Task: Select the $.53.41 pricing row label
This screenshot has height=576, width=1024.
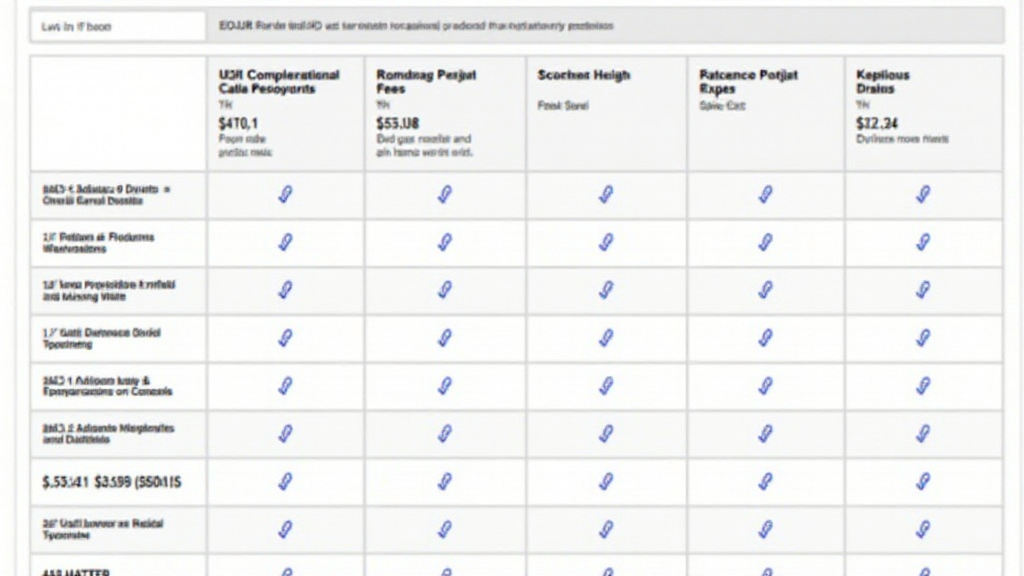Action: 112,482
